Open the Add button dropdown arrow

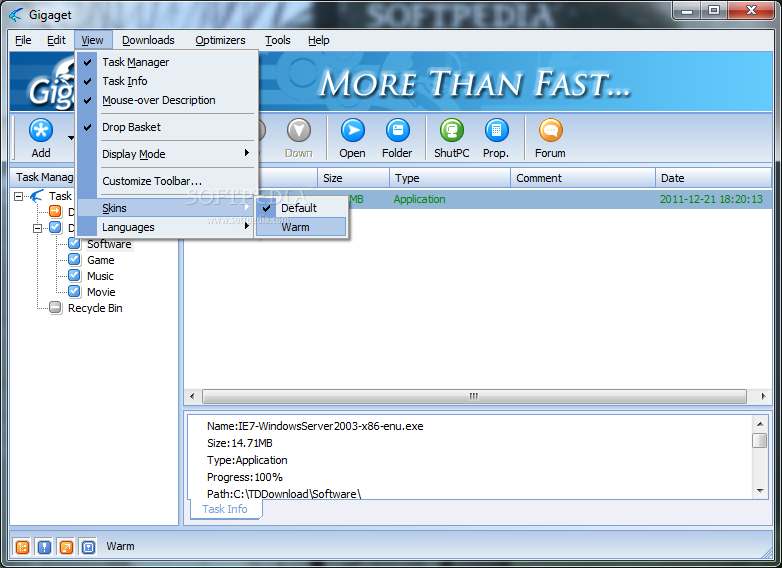coord(70,138)
